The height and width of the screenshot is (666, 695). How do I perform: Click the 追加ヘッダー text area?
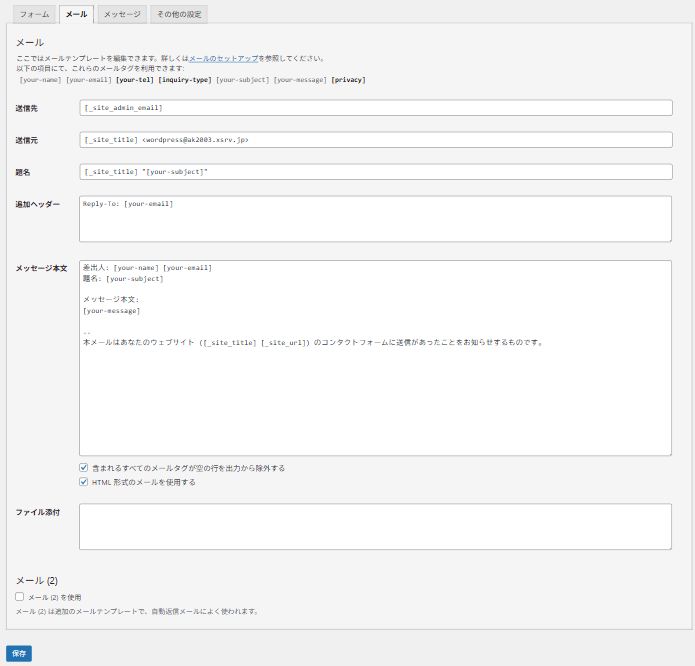pyautogui.click(x=375, y=218)
